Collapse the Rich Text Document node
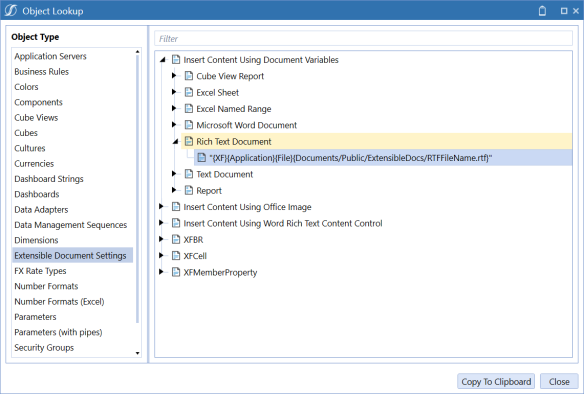584x394 pixels. tap(175, 142)
